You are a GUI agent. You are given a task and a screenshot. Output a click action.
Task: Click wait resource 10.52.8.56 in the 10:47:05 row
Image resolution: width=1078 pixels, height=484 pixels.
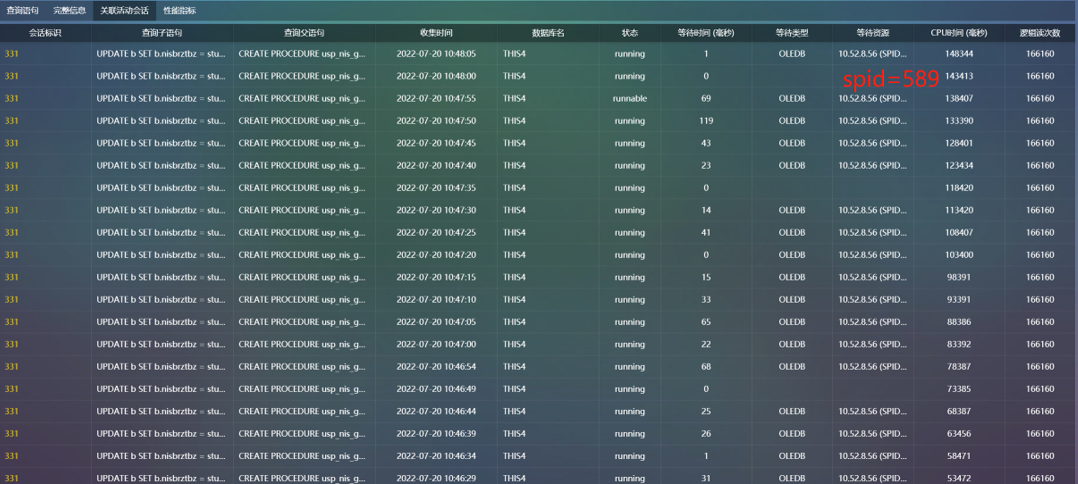pyautogui.click(x=872, y=322)
